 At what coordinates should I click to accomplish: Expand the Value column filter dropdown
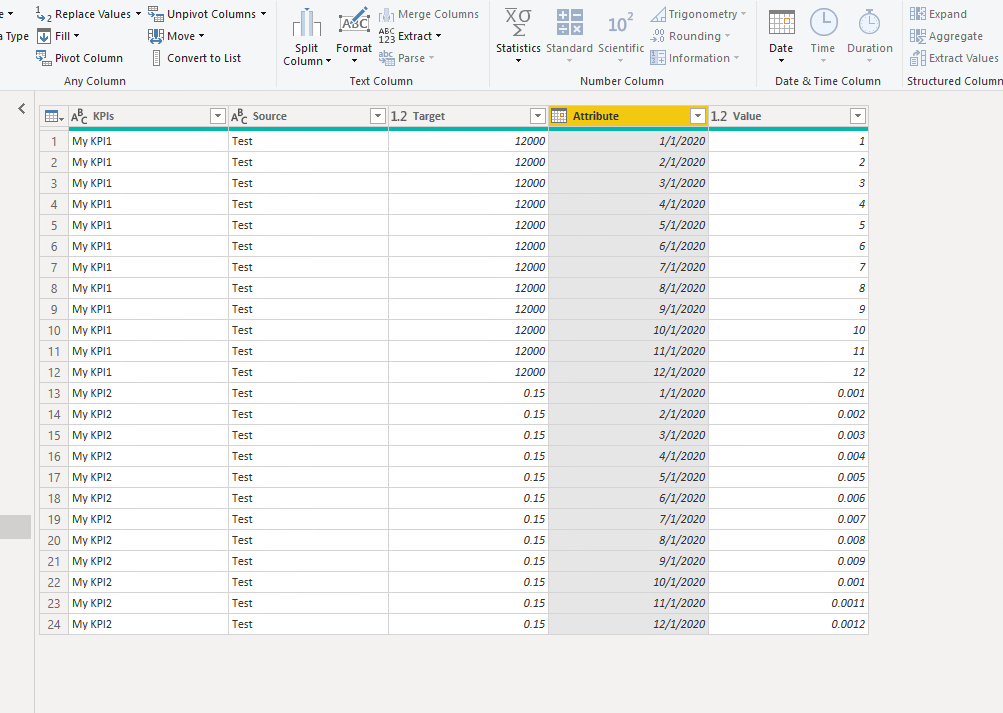point(857,117)
